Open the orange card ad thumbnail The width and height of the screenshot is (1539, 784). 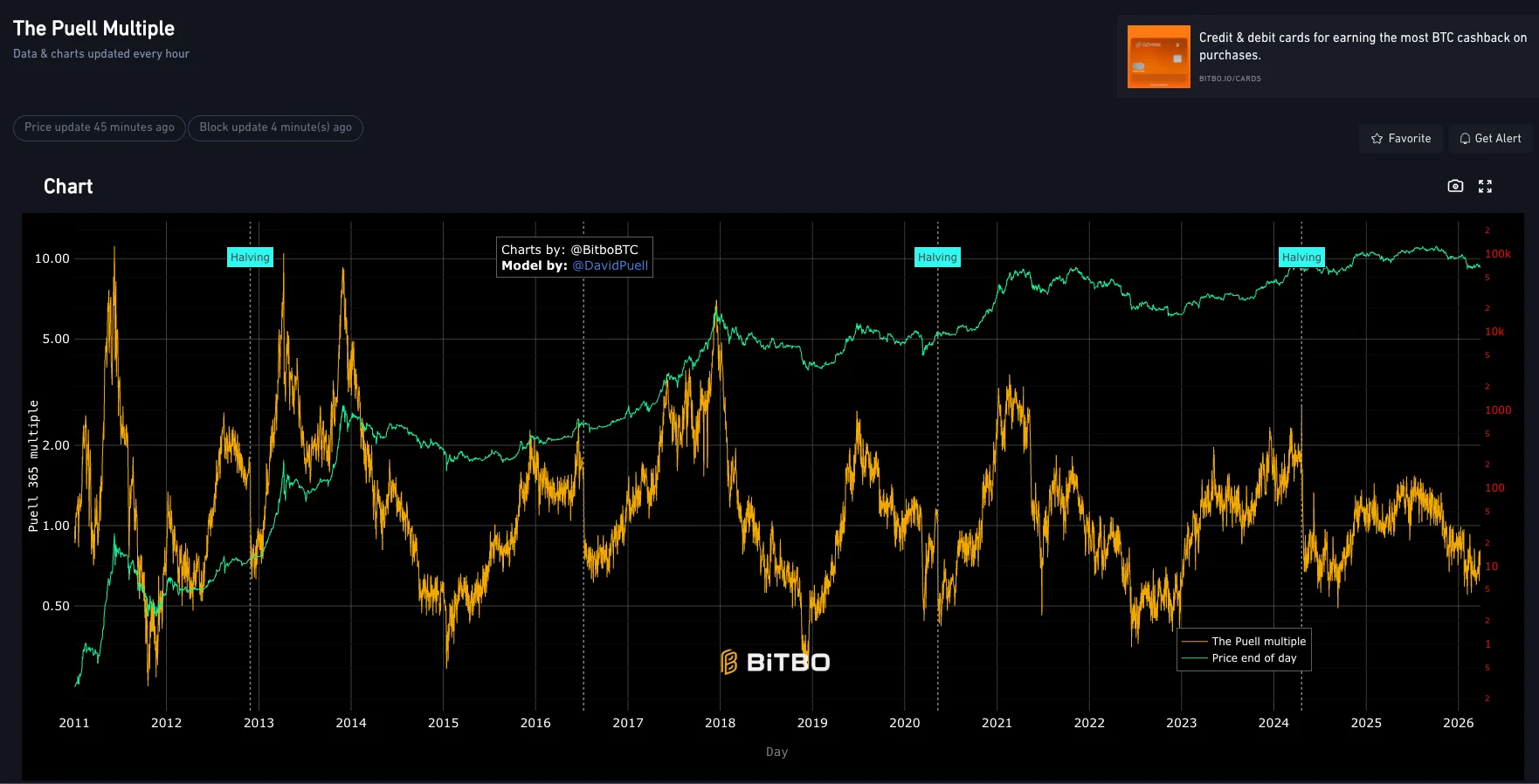[1158, 57]
